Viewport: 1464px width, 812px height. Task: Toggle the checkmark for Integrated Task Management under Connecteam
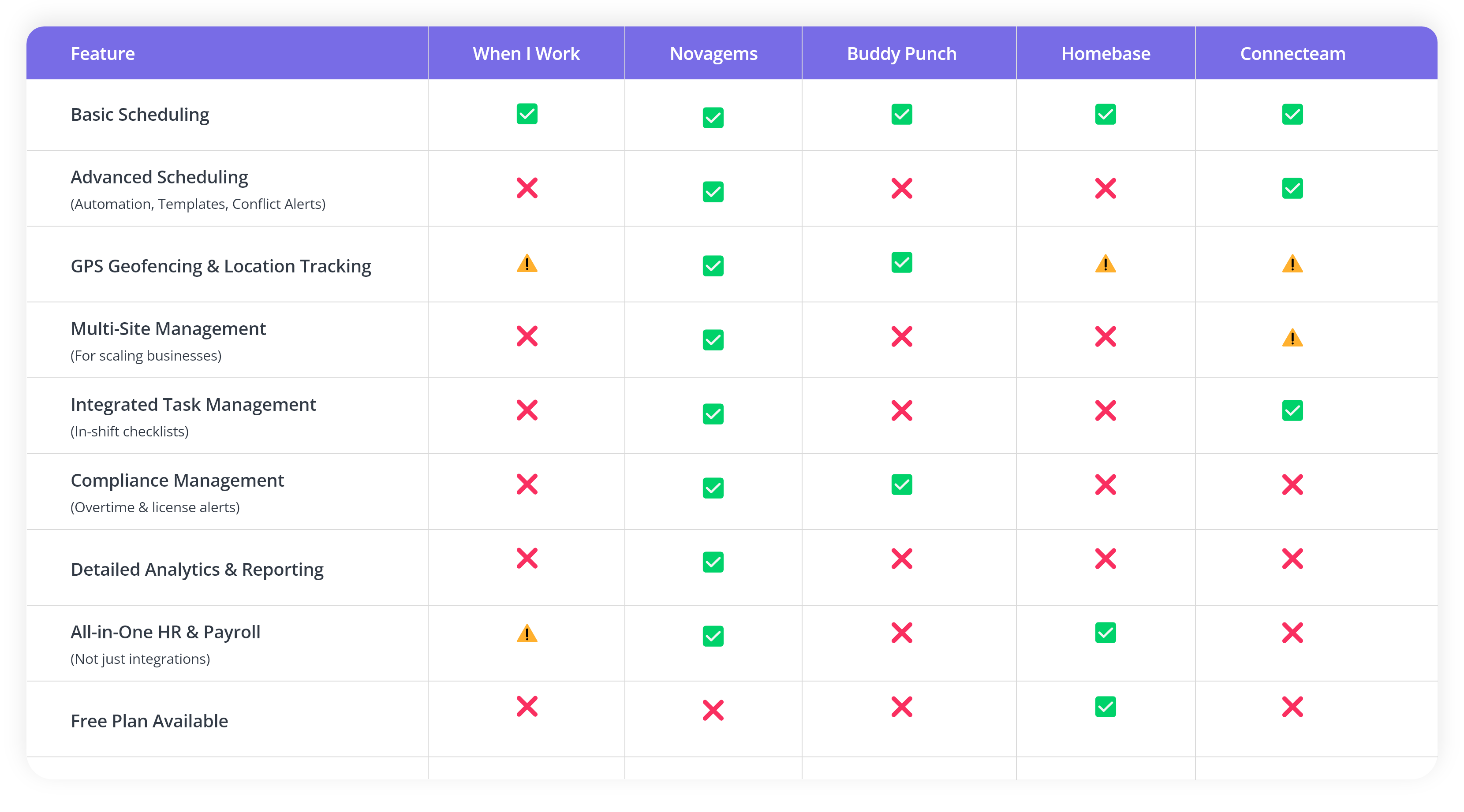pos(1292,410)
